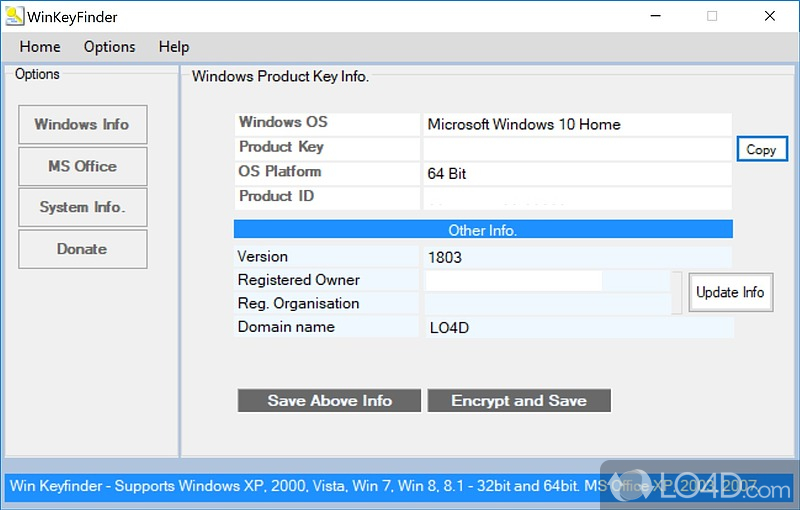Copy the product key
This screenshot has width=800, height=510.
pyautogui.click(x=762, y=149)
